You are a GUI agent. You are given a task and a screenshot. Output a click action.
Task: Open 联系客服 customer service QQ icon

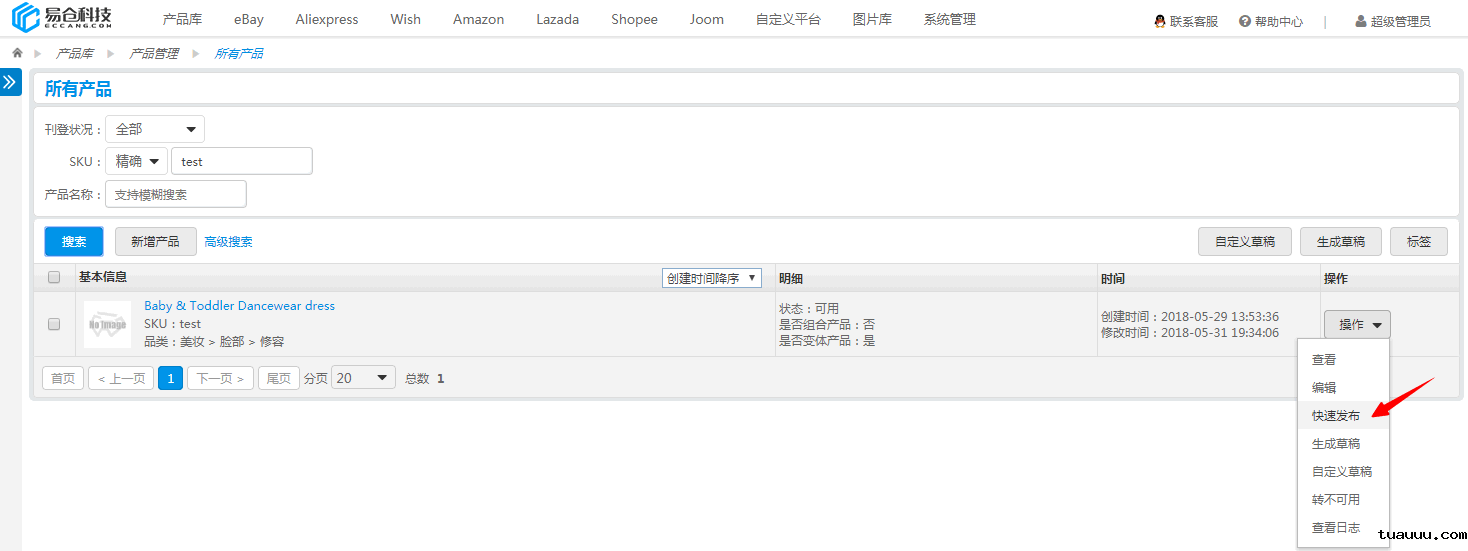tap(1160, 21)
